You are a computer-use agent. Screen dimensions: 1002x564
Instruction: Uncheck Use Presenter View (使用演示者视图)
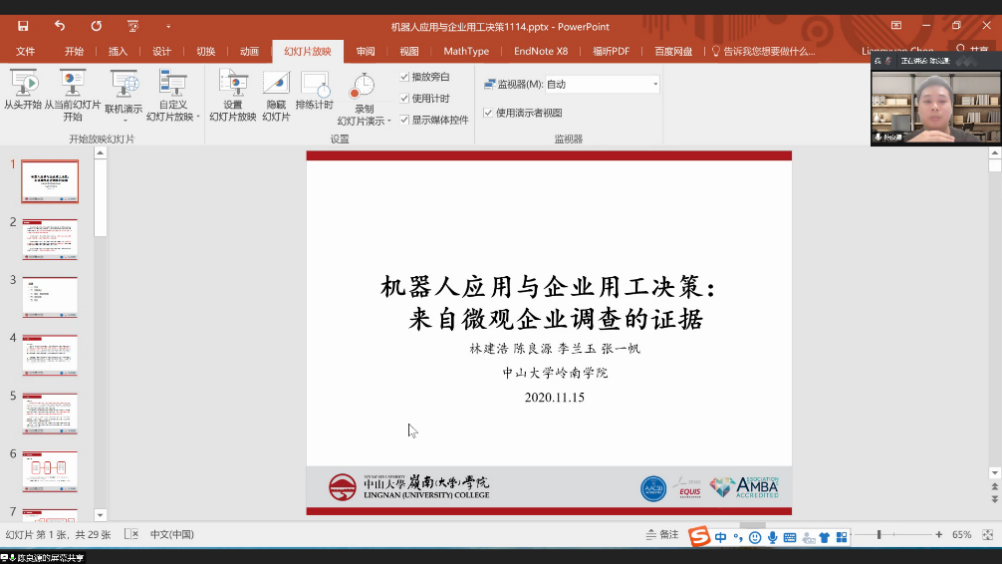[x=488, y=113]
